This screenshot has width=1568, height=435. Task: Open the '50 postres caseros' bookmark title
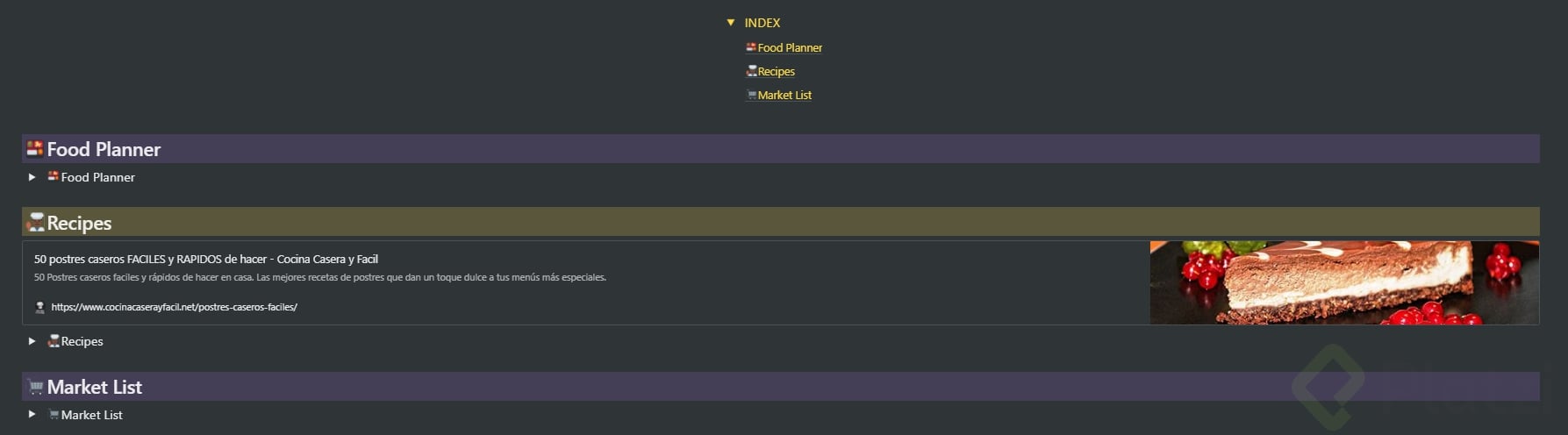pyautogui.click(x=205, y=259)
